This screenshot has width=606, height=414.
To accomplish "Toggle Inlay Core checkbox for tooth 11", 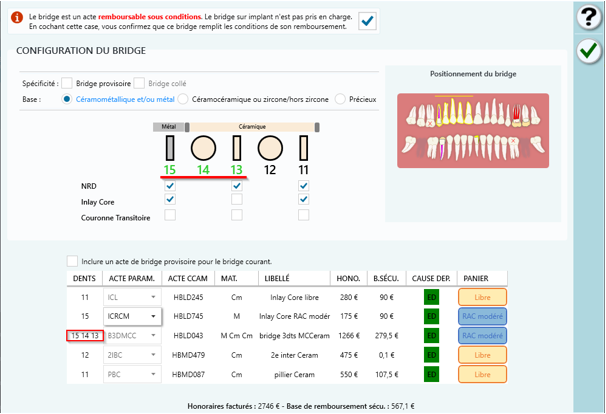I will tap(304, 199).
